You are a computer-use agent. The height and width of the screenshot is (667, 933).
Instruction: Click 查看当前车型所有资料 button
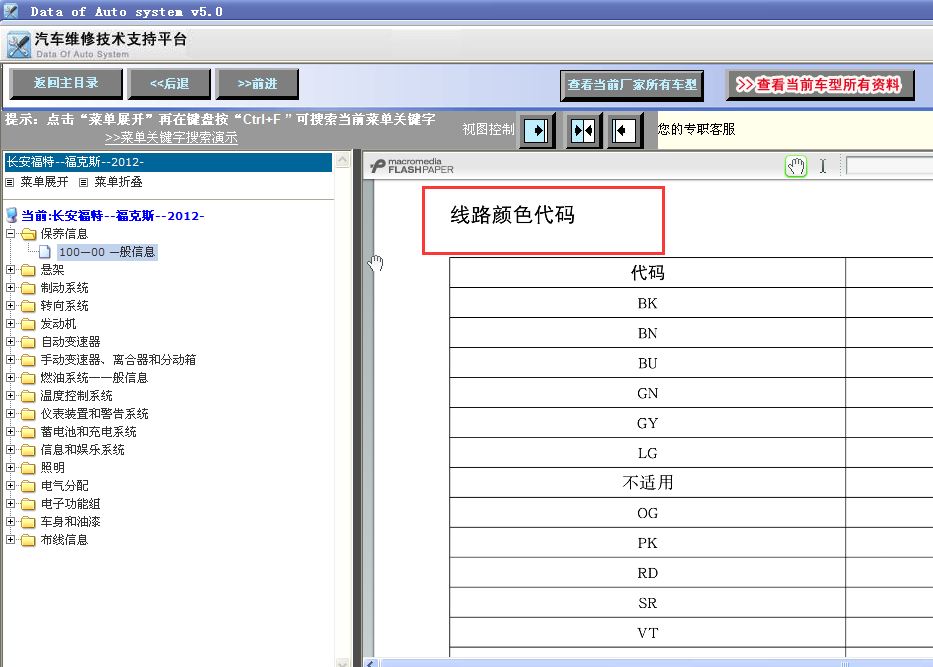point(819,85)
